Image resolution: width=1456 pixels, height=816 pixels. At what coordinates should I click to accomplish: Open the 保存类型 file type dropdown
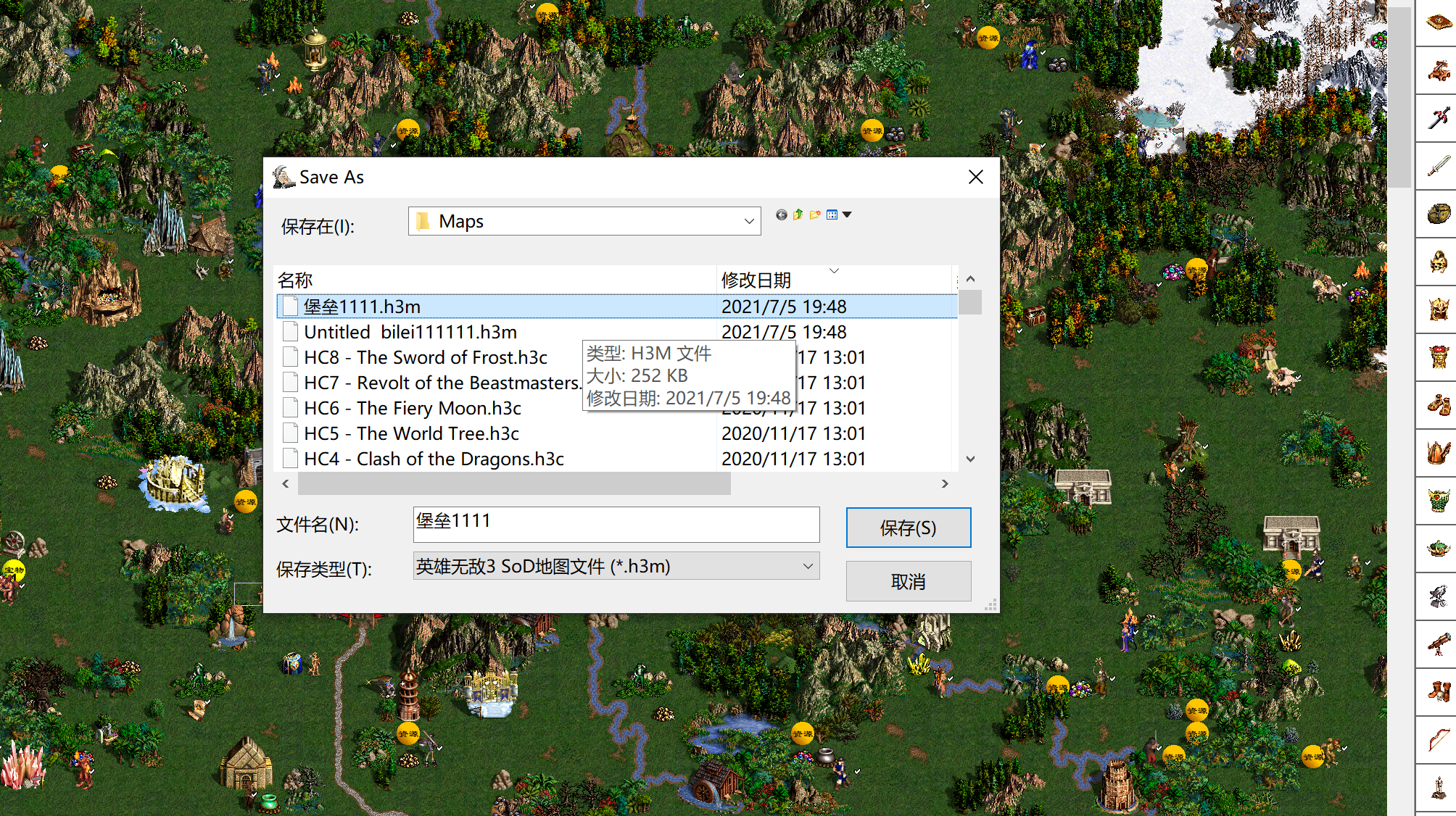(808, 566)
